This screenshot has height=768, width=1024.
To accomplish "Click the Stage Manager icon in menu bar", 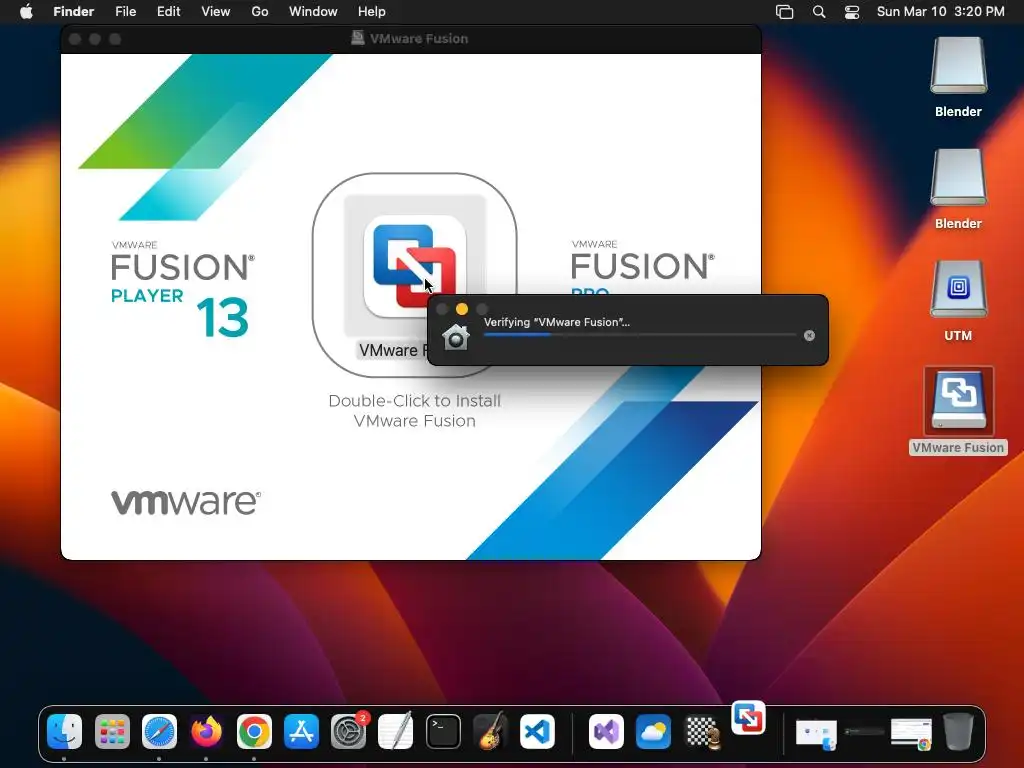I will [784, 12].
